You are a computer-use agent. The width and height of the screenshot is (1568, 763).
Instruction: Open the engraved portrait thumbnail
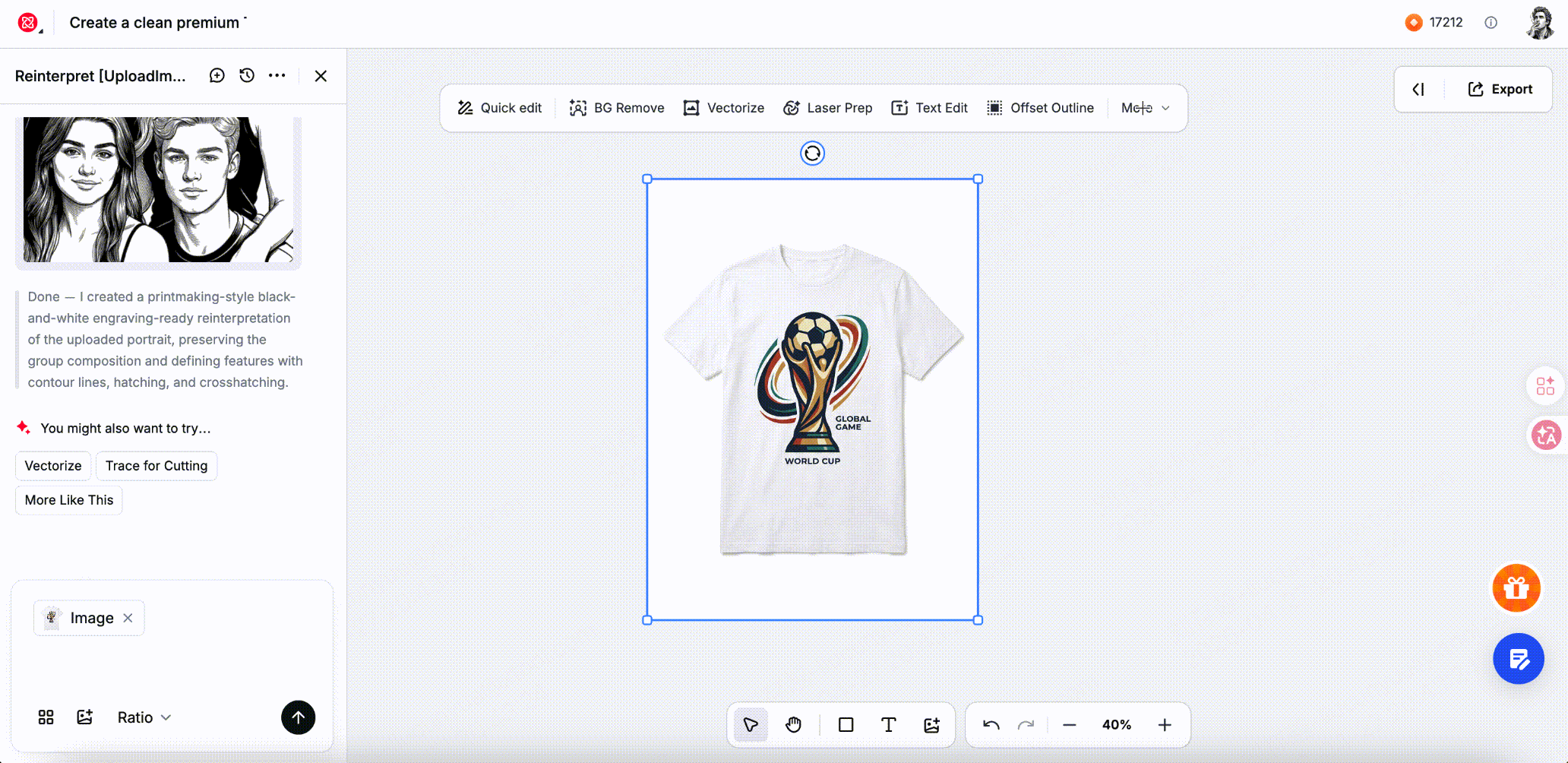(158, 190)
